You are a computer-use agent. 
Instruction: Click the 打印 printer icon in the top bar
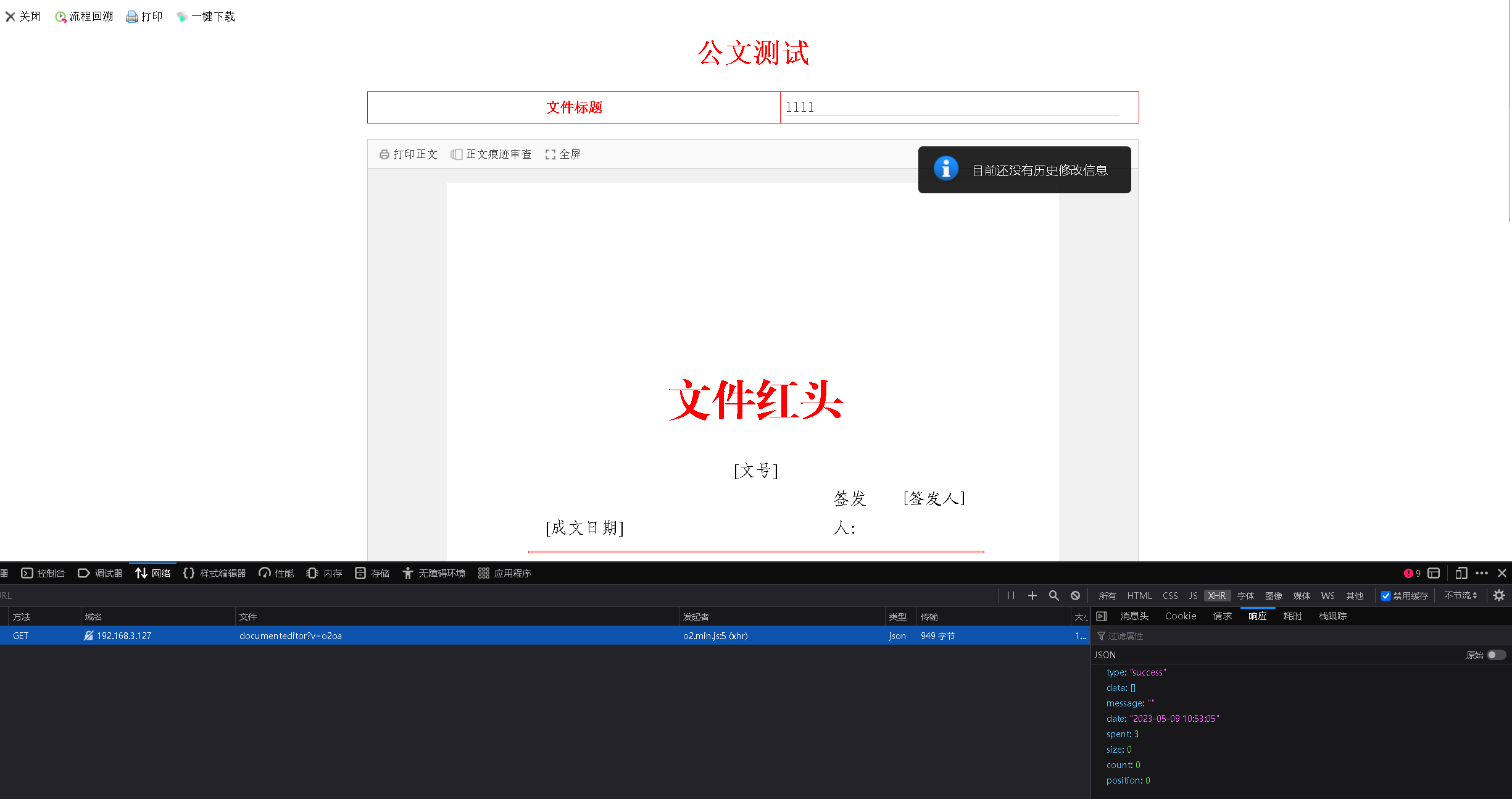[131, 17]
